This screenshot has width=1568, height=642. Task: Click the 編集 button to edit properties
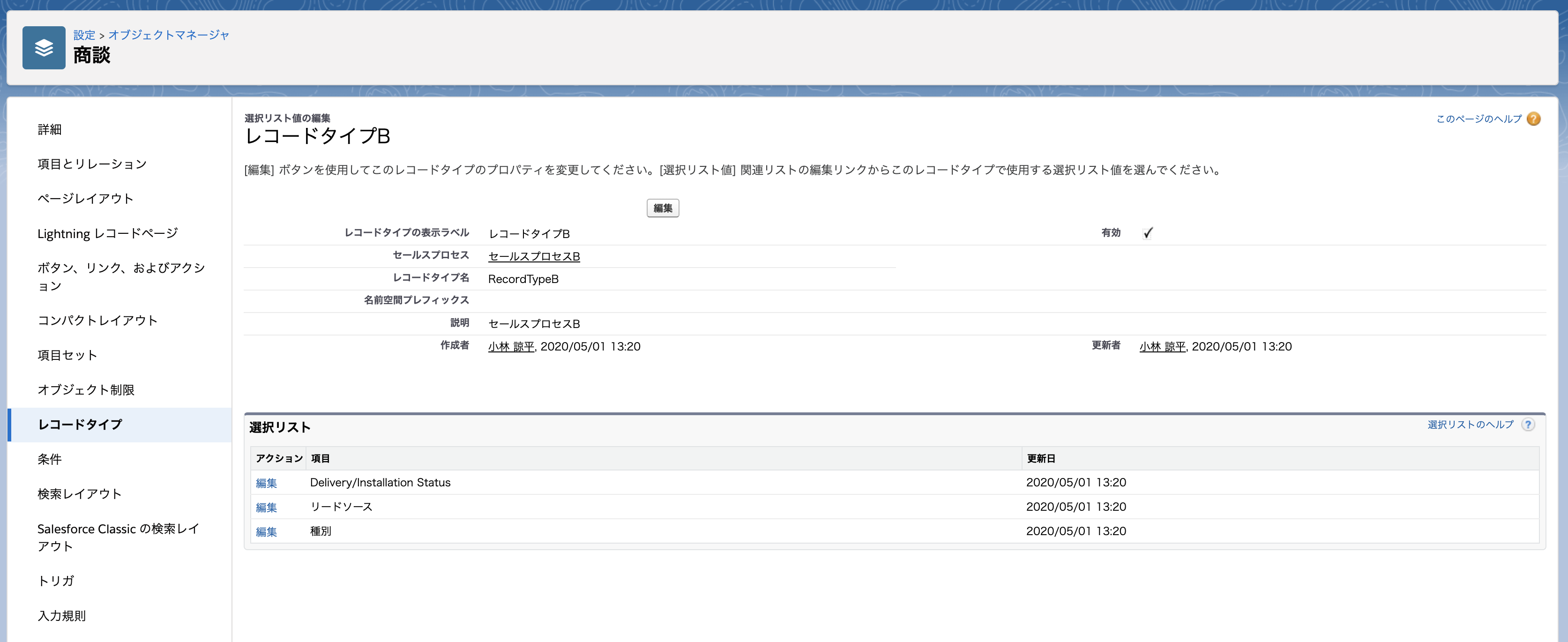[663, 208]
